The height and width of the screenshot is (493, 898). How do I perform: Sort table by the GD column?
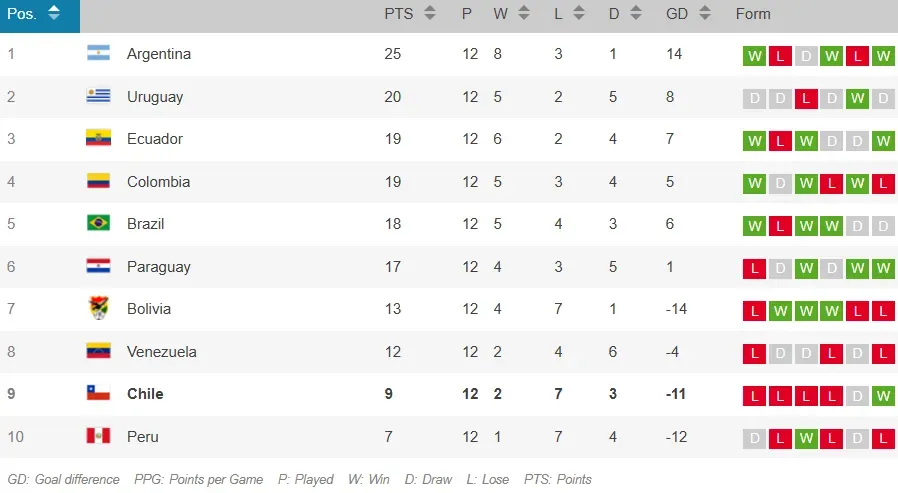click(x=688, y=14)
